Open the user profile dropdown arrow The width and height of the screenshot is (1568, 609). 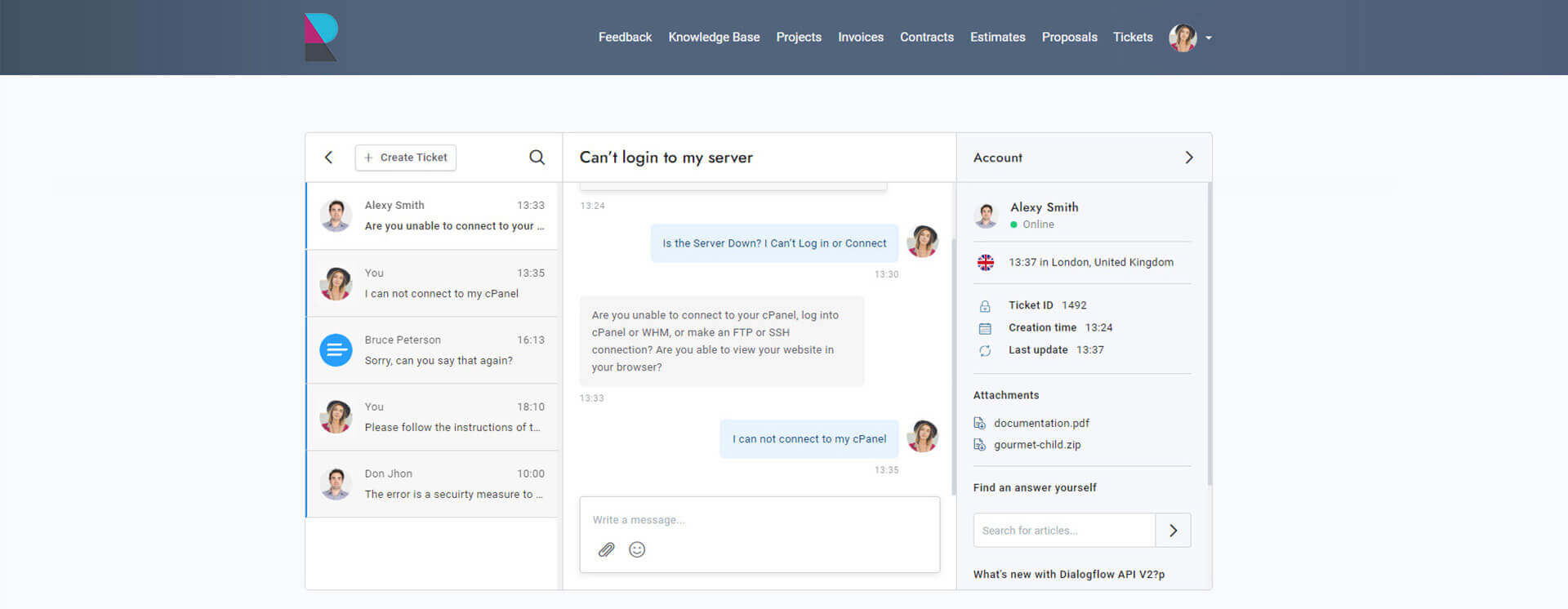[1209, 38]
